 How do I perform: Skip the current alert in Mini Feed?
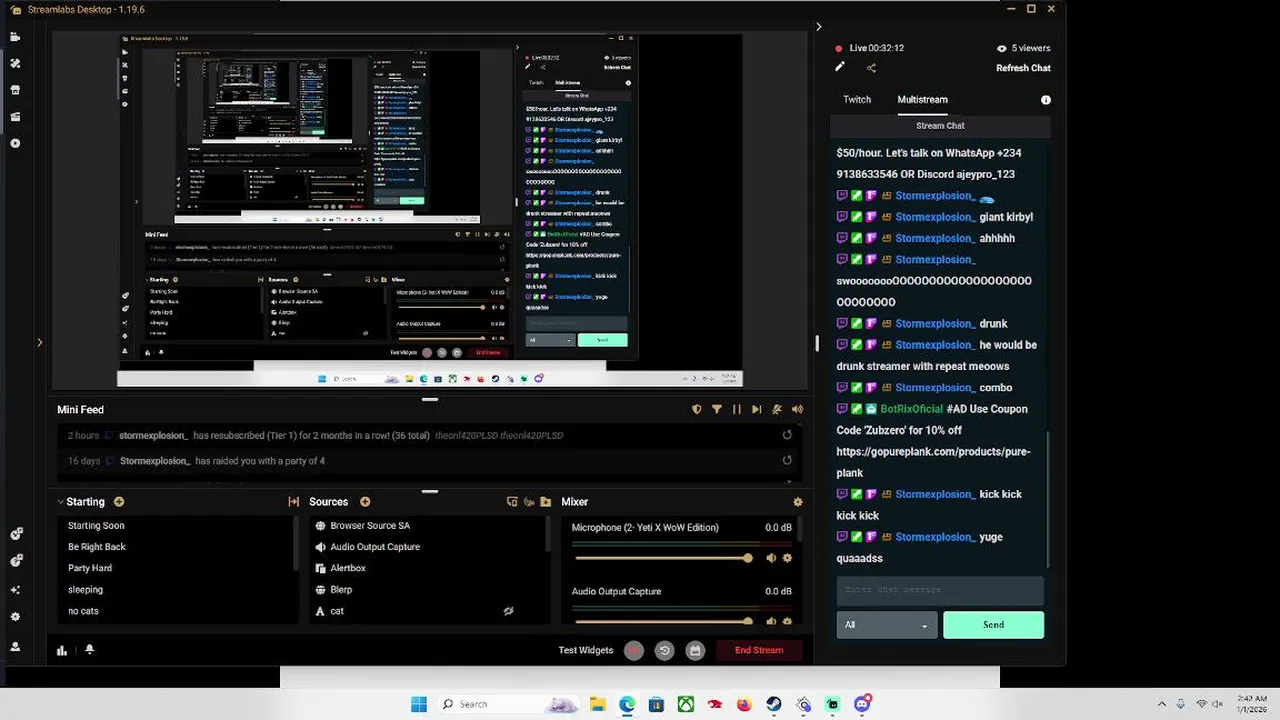pos(756,409)
